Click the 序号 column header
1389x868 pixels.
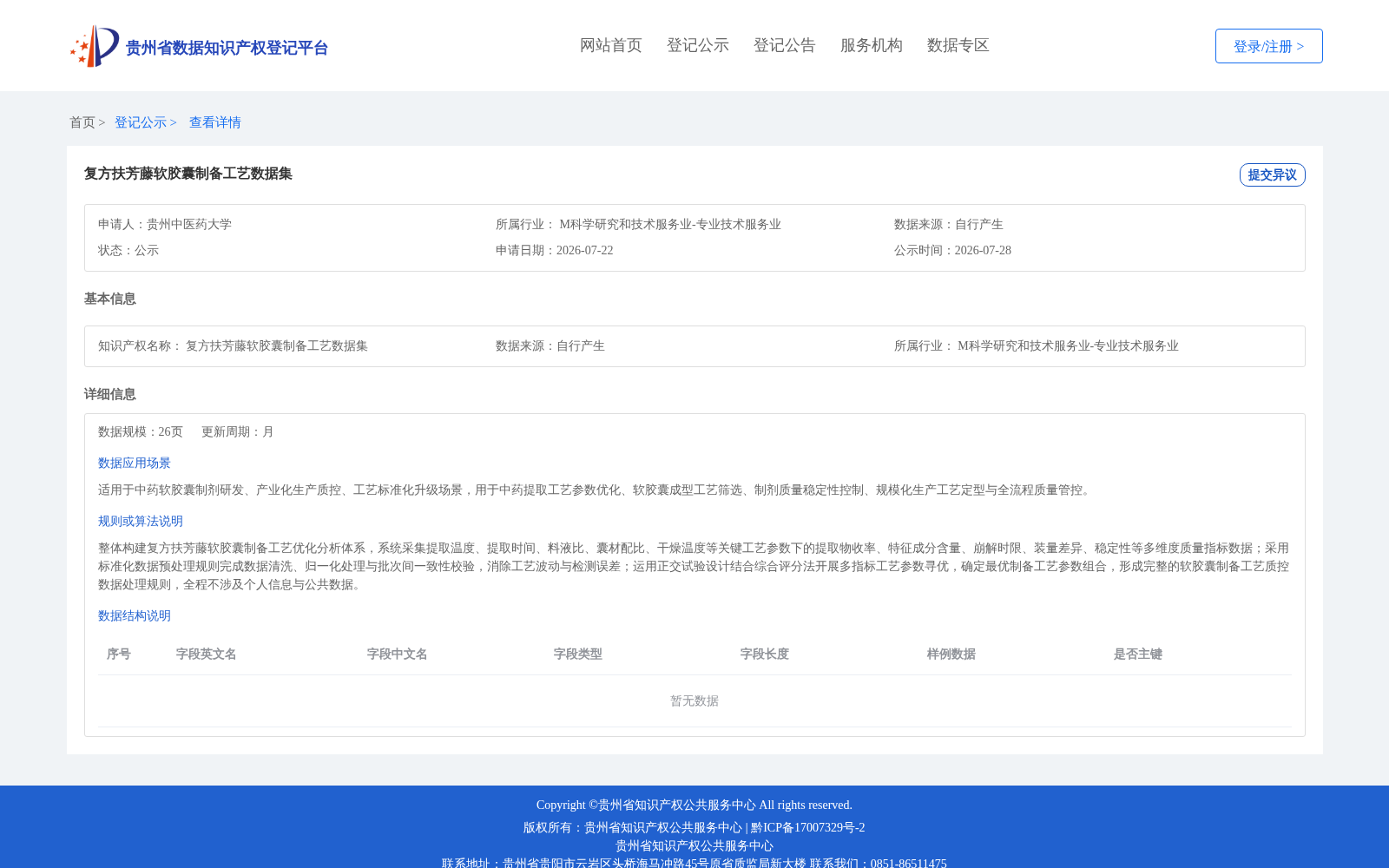tap(119, 654)
